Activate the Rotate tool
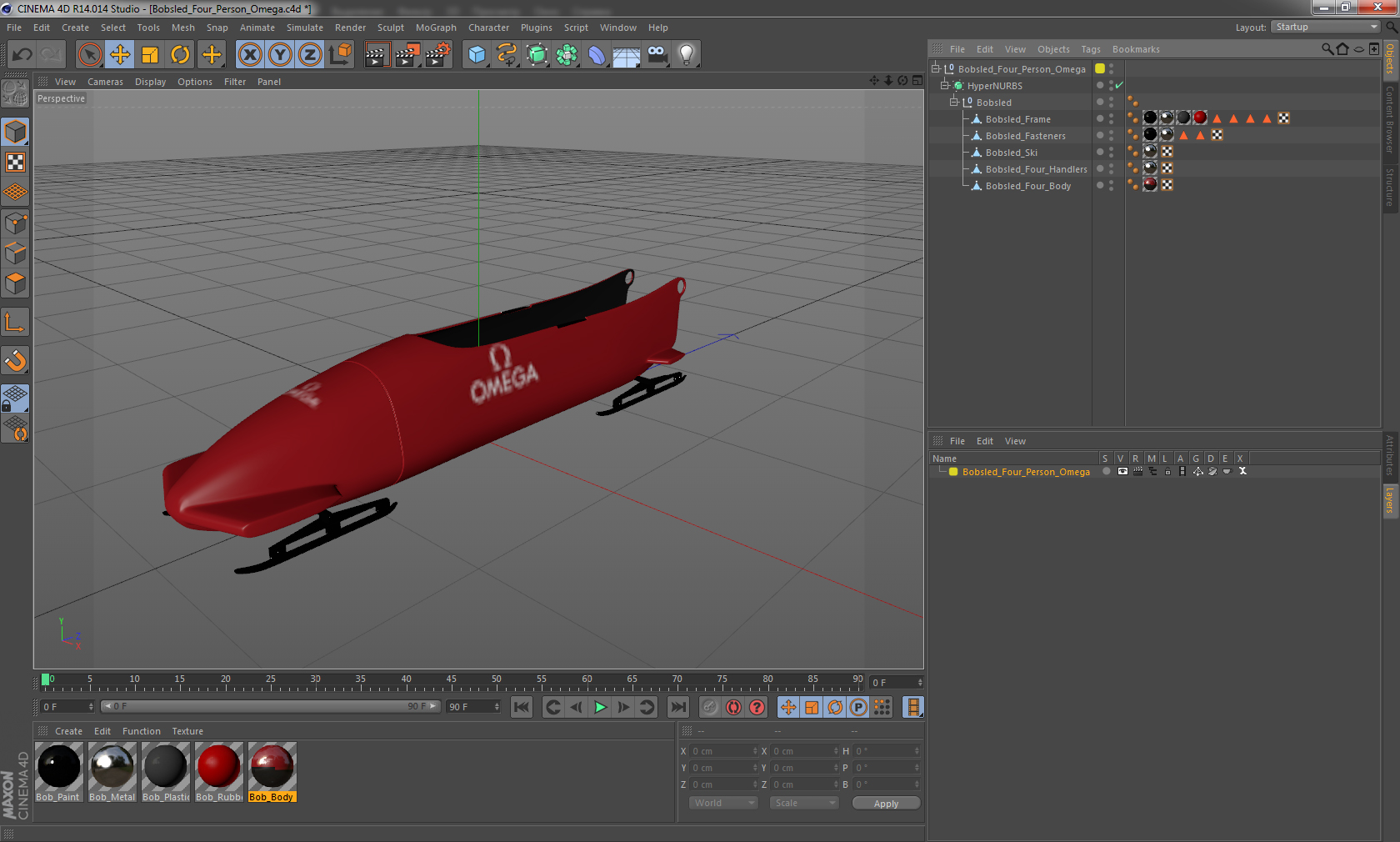Viewport: 1400px width, 842px height. (x=180, y=55)
